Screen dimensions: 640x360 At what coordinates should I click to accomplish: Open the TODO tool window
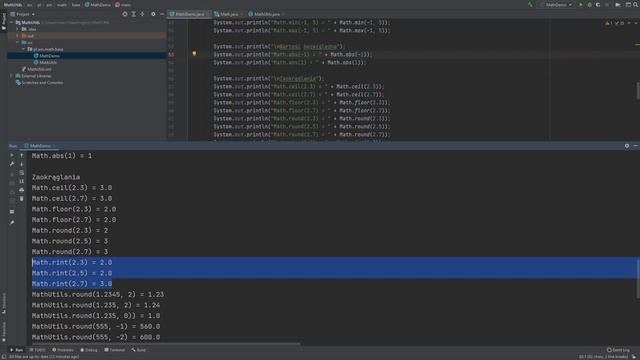[x=38, y=350]
